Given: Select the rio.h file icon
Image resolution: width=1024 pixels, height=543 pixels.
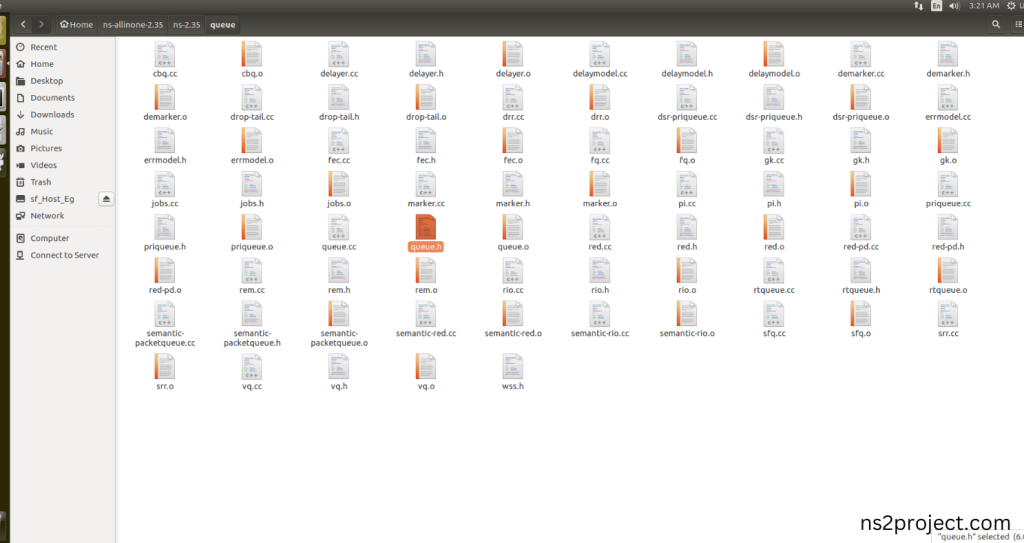Looking at the screenshot, I should 600,271.
